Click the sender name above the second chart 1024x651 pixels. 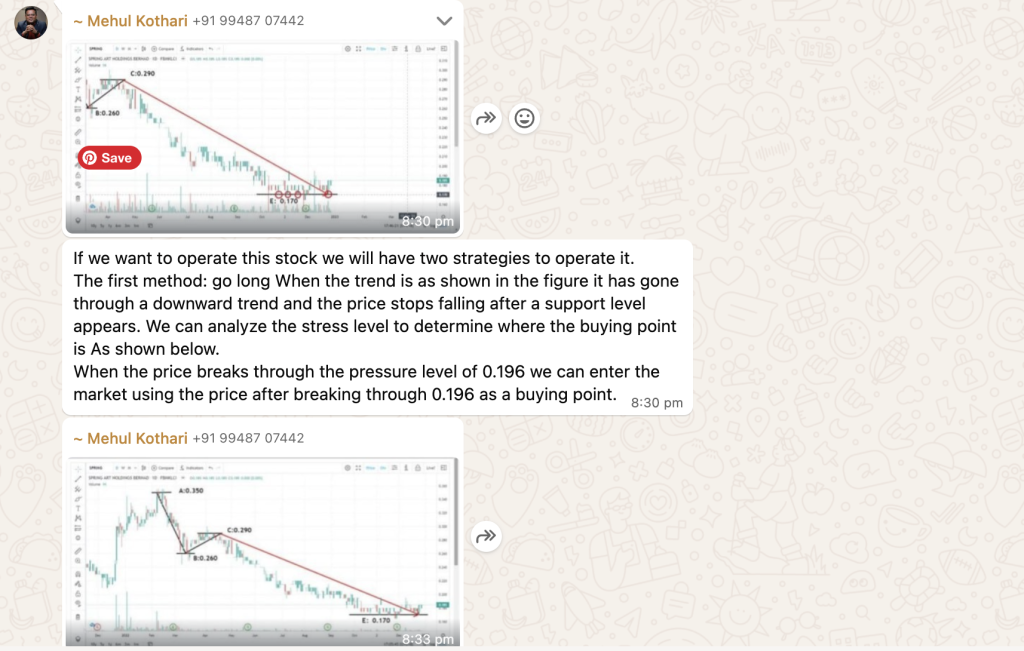point(130,438)
